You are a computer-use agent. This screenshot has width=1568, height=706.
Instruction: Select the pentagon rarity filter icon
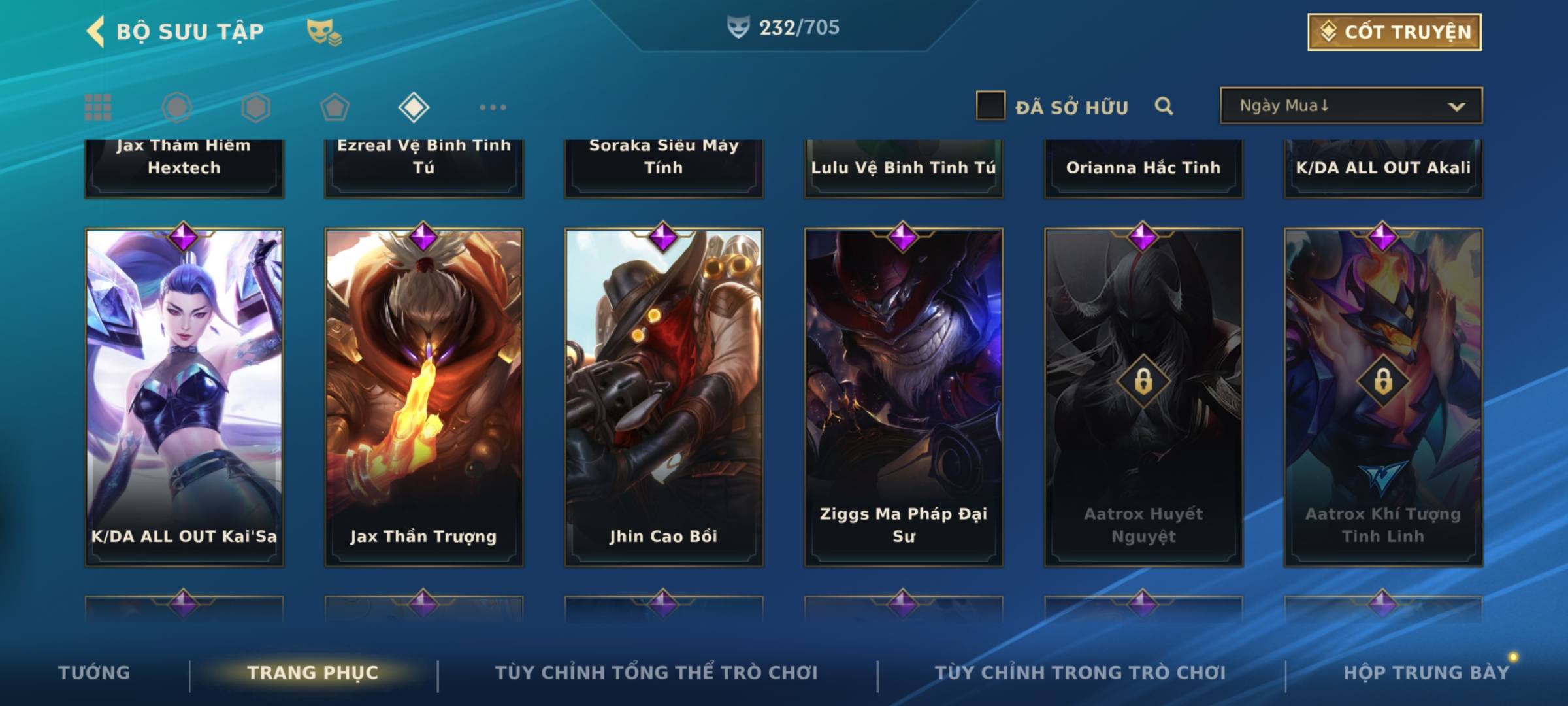click(335, 107)
